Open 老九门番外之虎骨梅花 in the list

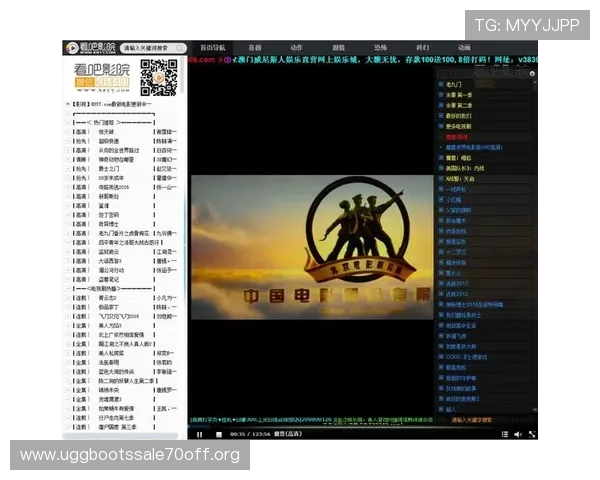(x=124, y=233)
